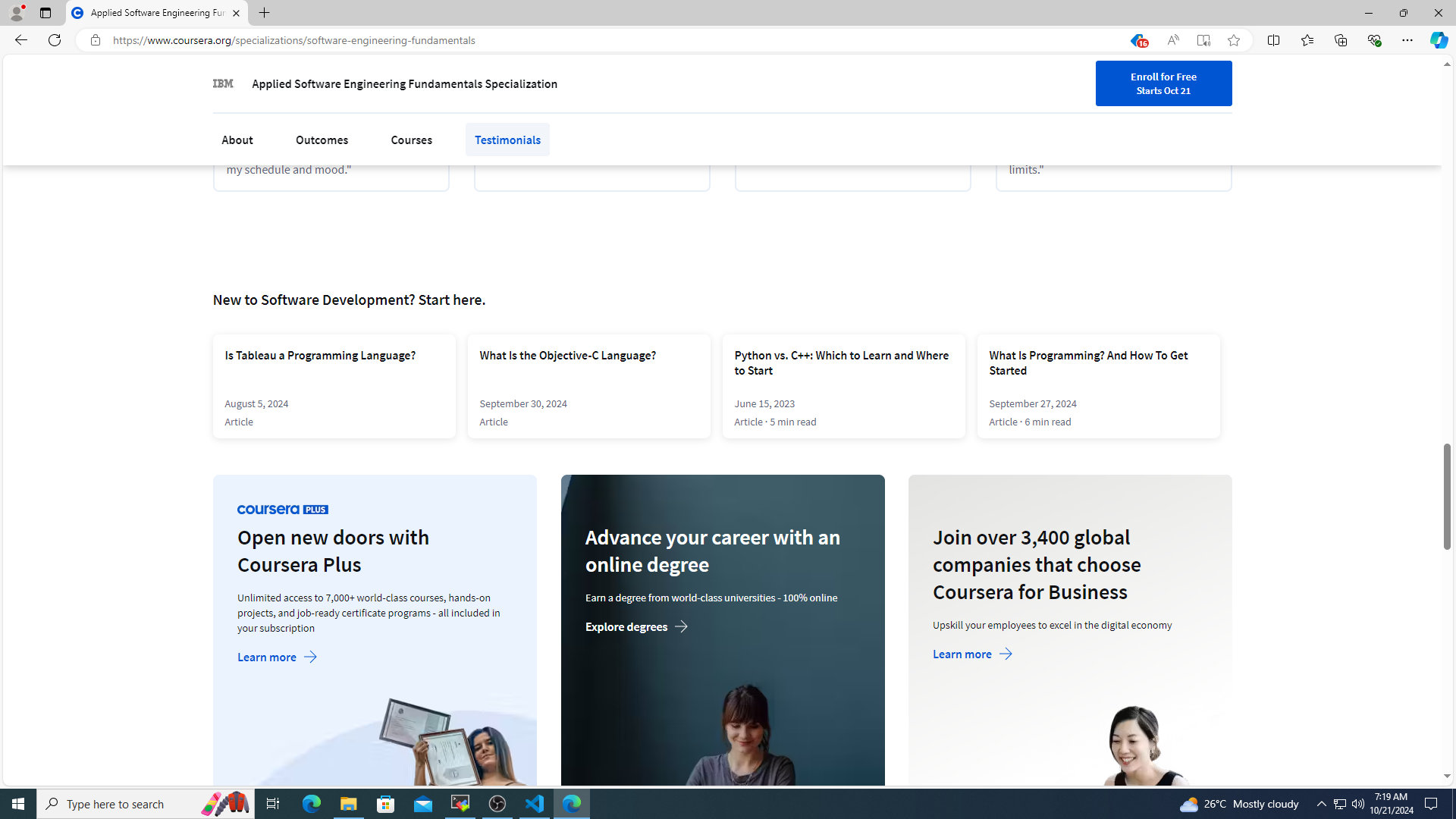Screen dimensions: 1456x819
Task: Refresh the Coursera page
Action: point(55,40)
